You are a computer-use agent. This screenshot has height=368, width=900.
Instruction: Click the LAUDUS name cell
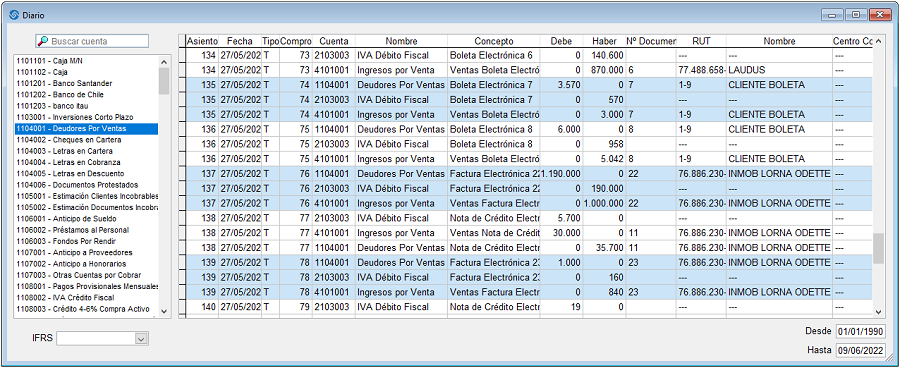[x=779, y=69]
